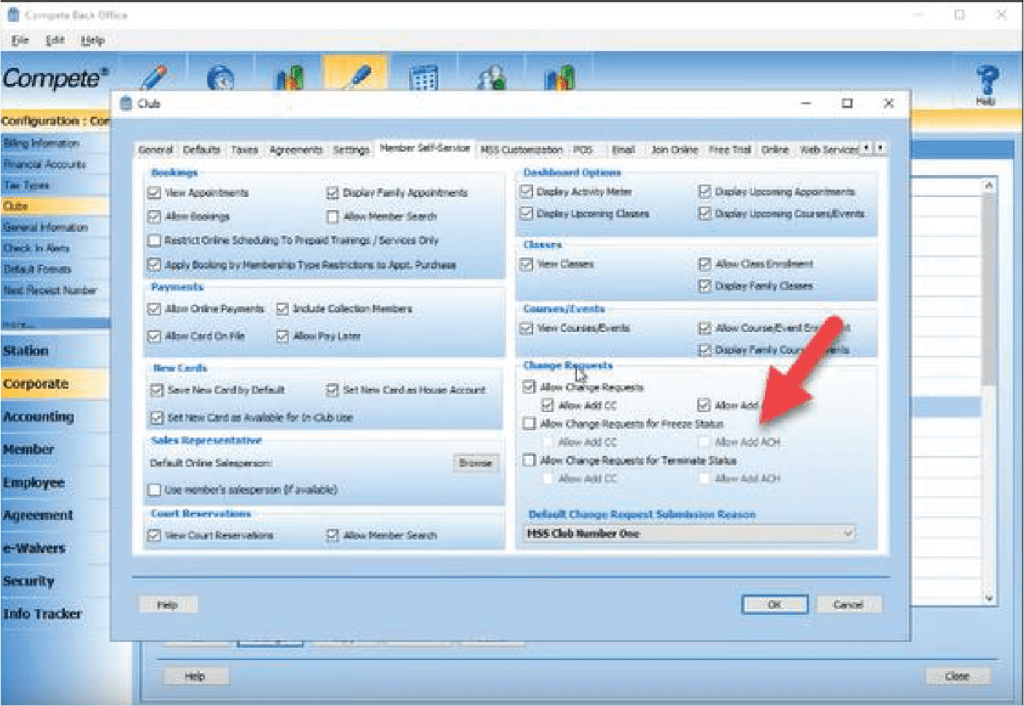The width and height of the screenshot is (1024, 706).
Task: Open the File menu
Action: click(20, 40)
